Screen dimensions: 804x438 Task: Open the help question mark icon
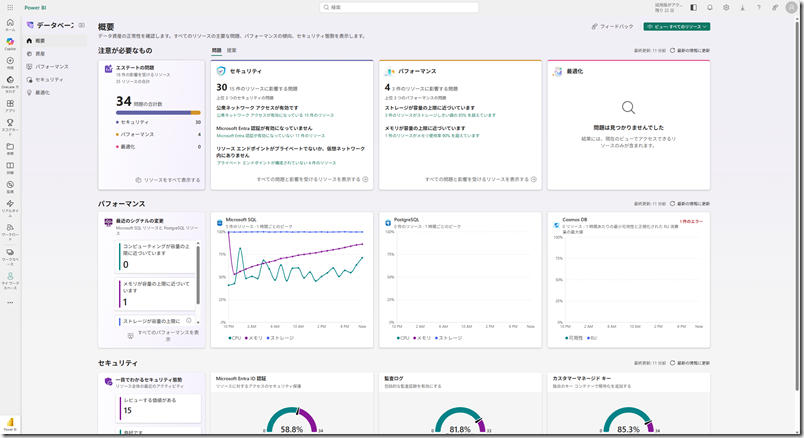758,8
